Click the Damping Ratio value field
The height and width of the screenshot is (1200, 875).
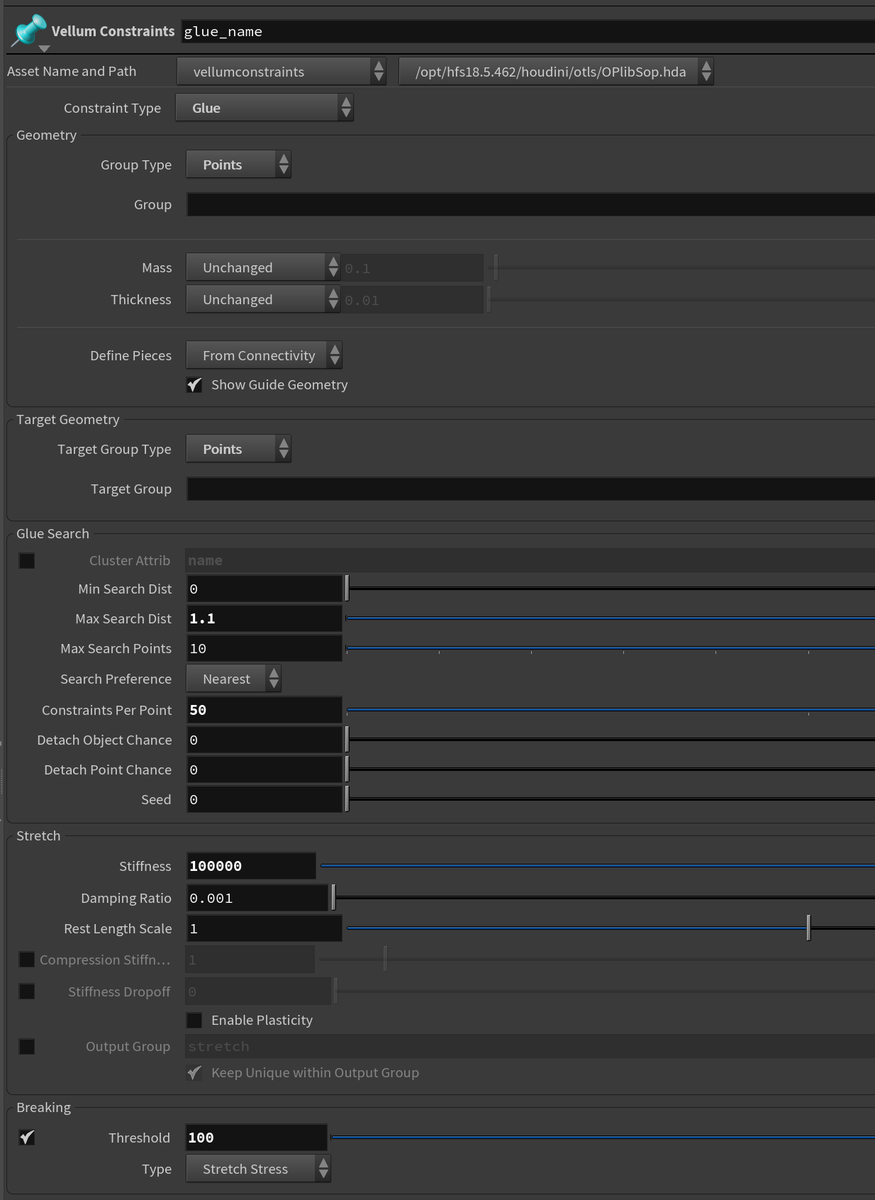pyautogui.click(x=258, y=898)
